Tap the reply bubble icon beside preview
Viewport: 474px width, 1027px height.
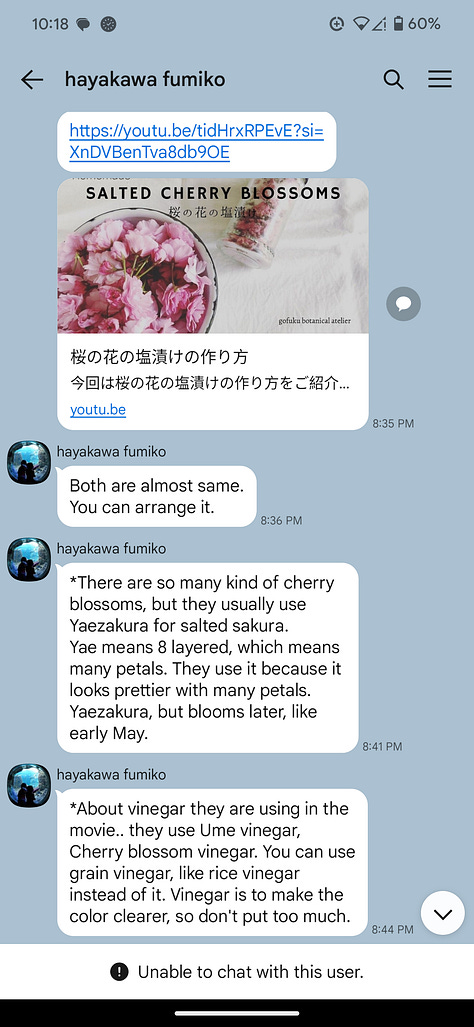403,304
